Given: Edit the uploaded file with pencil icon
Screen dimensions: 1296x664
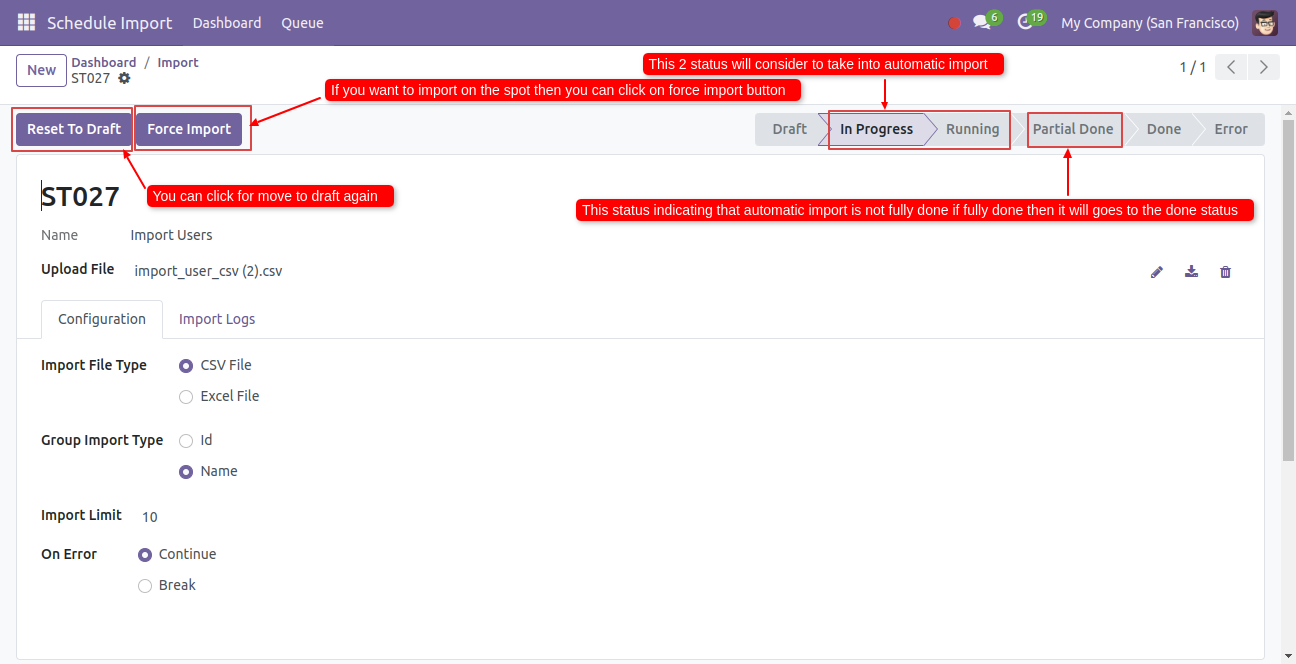Looking at the screenshot, I should point(1157,271).
